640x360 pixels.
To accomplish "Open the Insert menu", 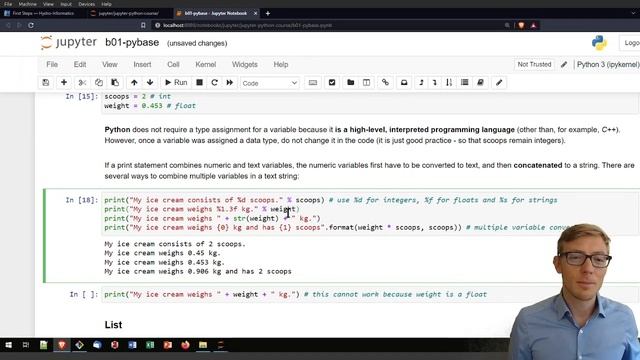I will pyautogui.click(x=142, y=64).
